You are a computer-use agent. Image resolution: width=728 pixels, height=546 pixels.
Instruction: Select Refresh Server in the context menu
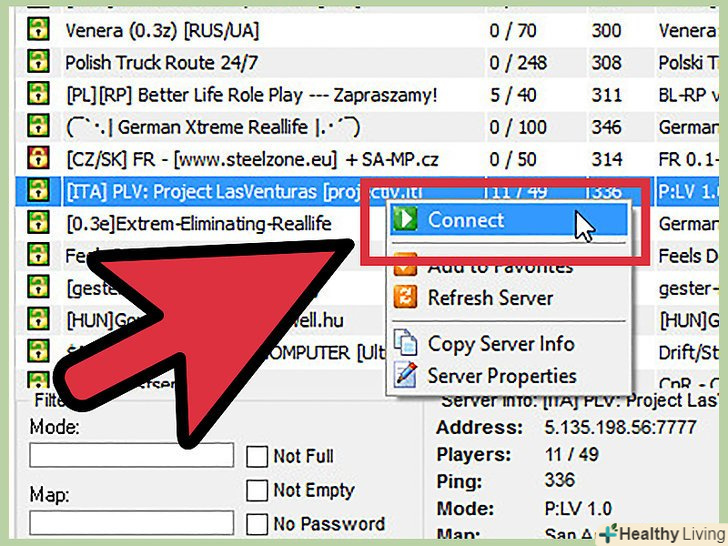click(x=508, y=298)
